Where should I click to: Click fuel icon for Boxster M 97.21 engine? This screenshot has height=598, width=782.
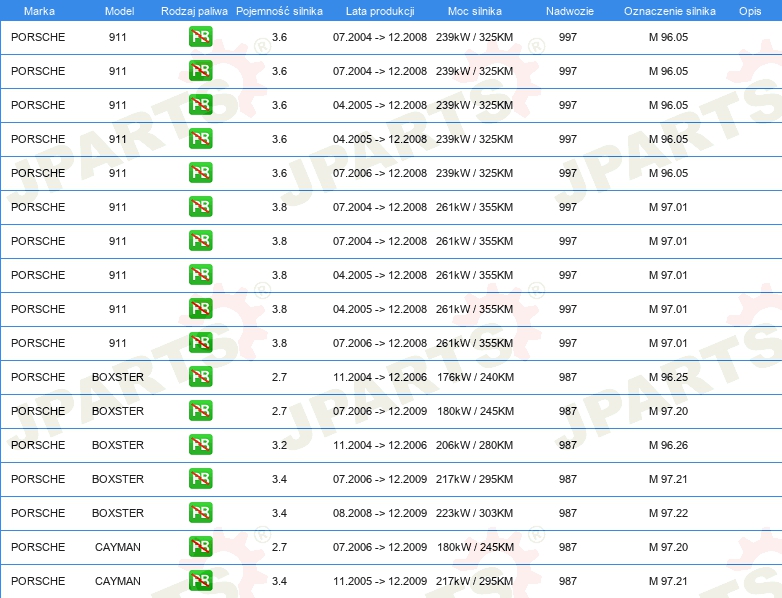(200, 479)
